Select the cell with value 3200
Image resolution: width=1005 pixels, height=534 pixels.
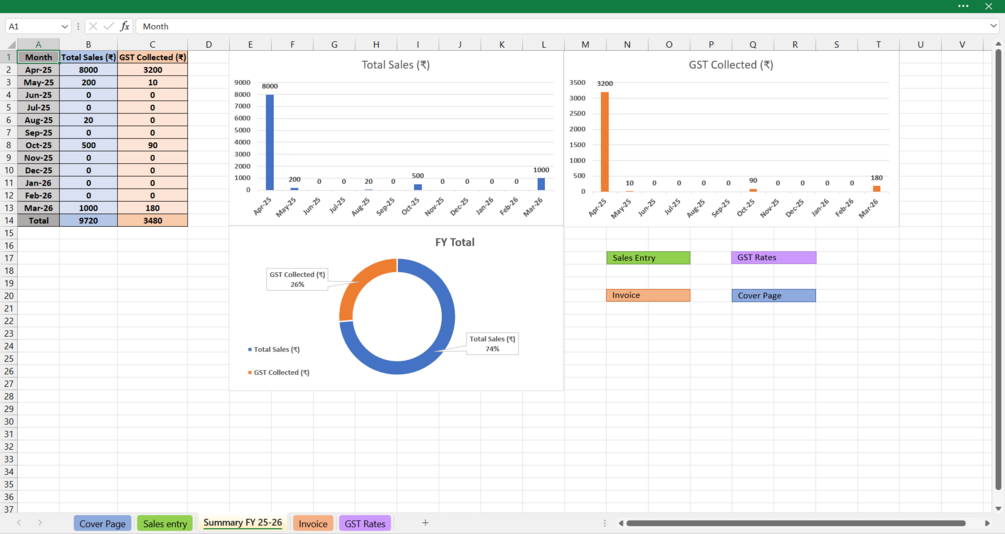click(x=153, y=70)
